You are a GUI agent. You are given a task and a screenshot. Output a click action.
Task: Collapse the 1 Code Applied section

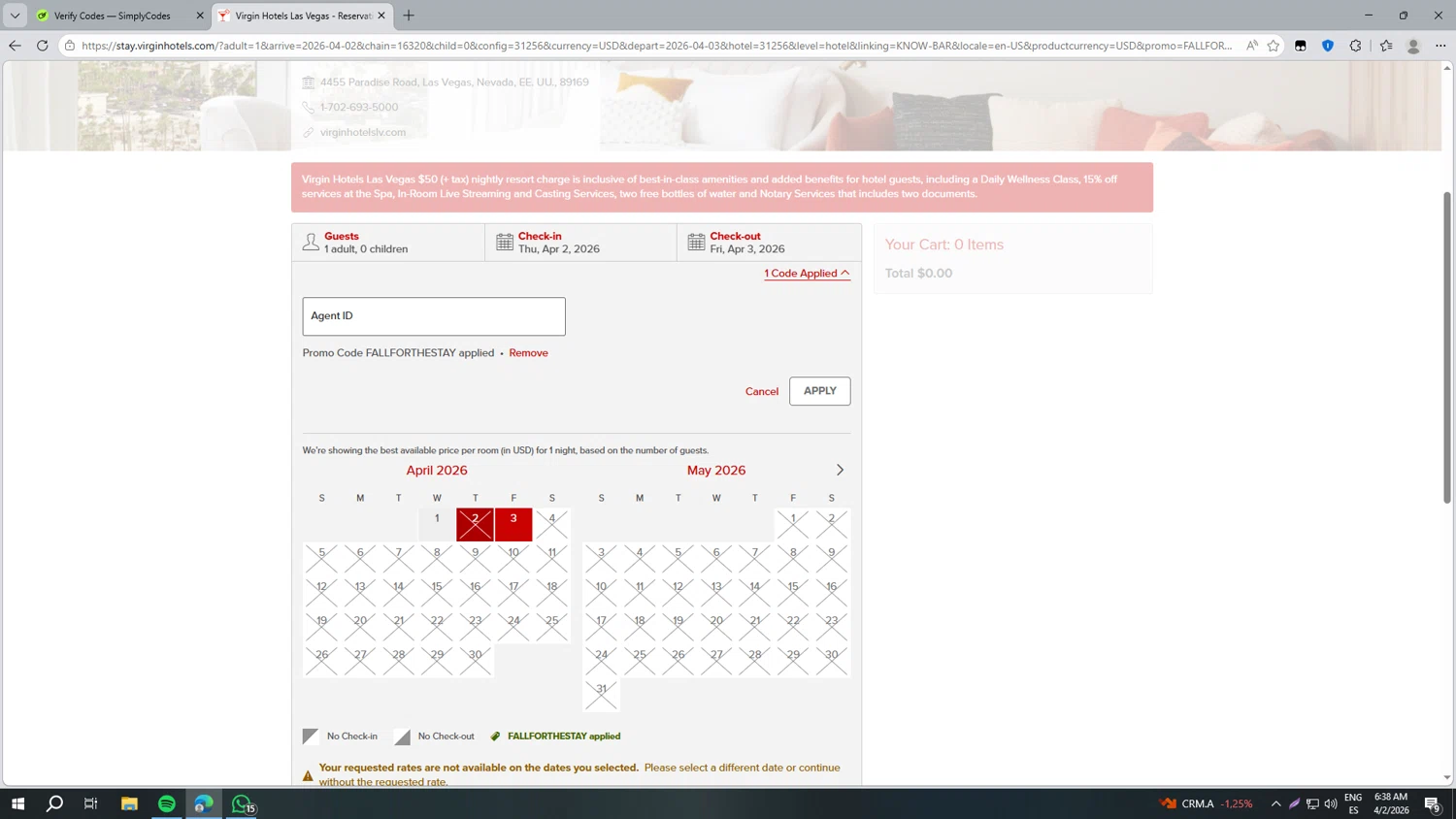[x=807, y=274]
